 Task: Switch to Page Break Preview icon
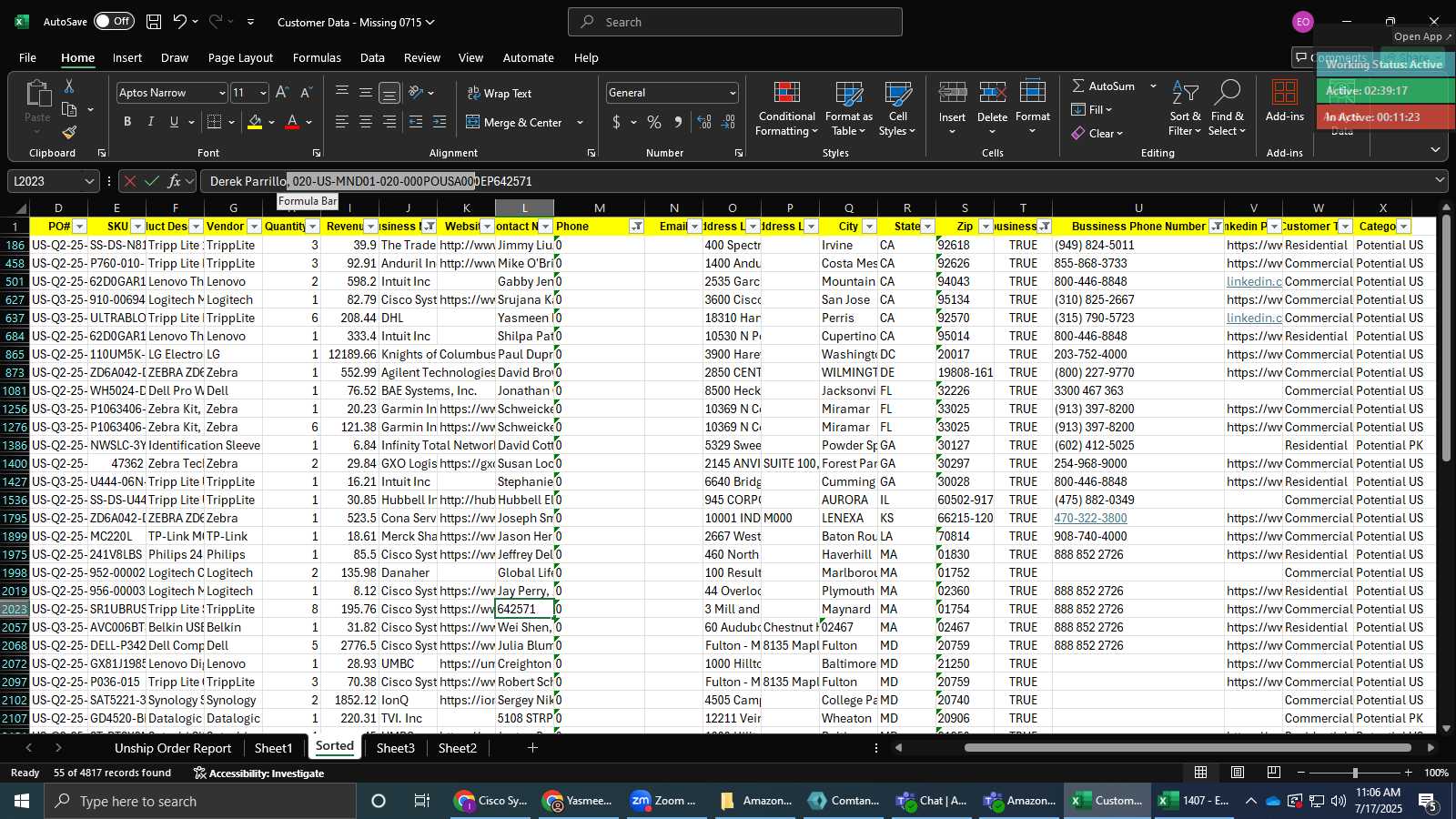pos(1274,773)
